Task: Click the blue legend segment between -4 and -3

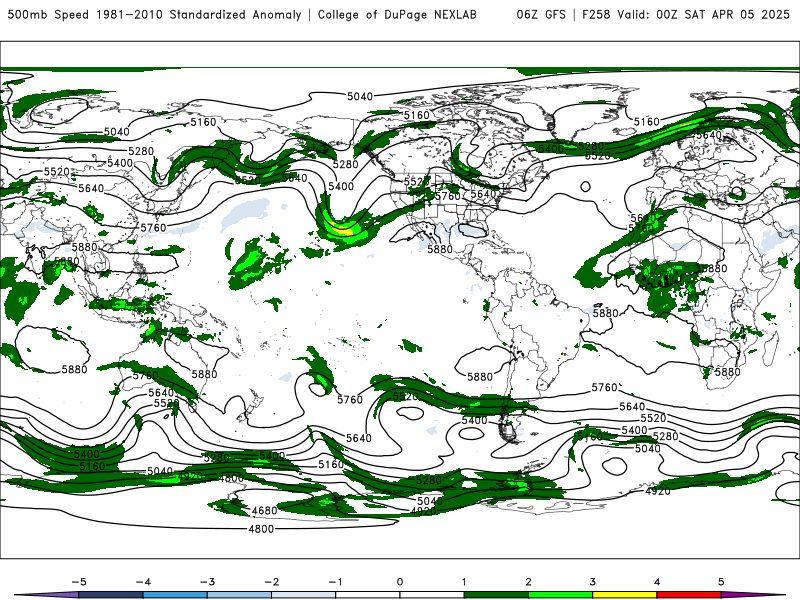Action: 175,595
